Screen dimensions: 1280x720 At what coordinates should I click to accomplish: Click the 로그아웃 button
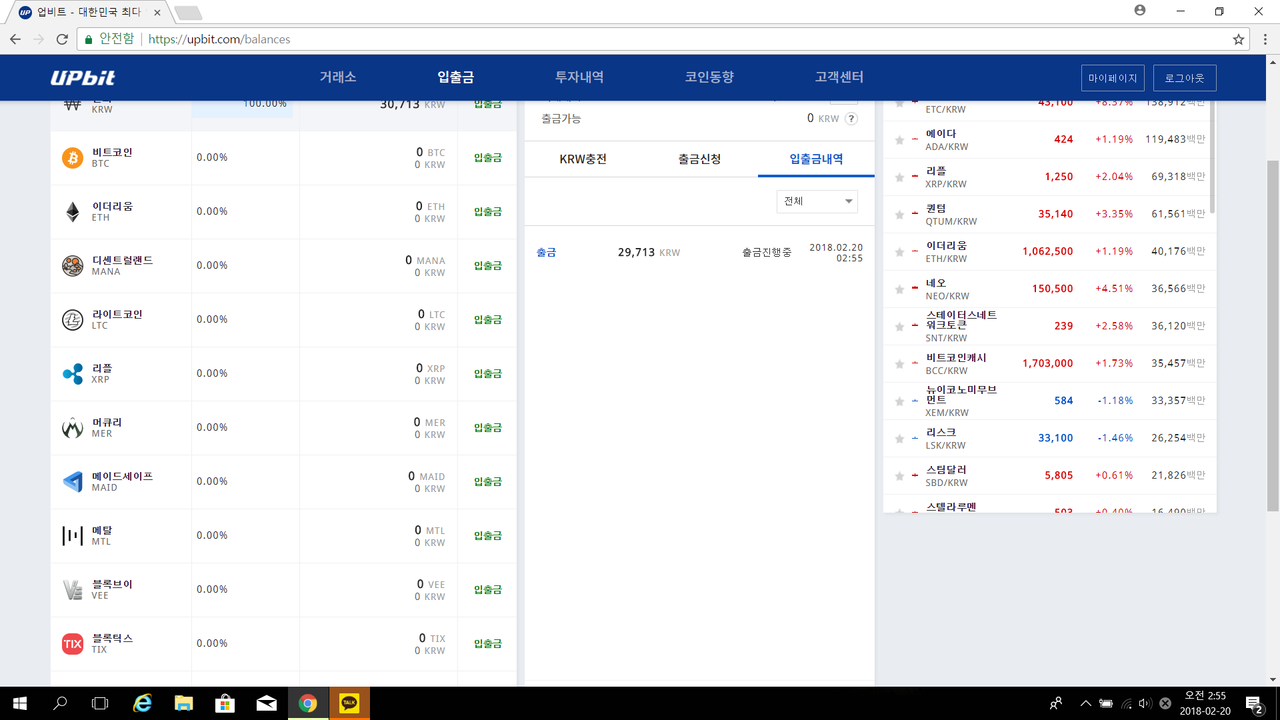point(1185,78)
